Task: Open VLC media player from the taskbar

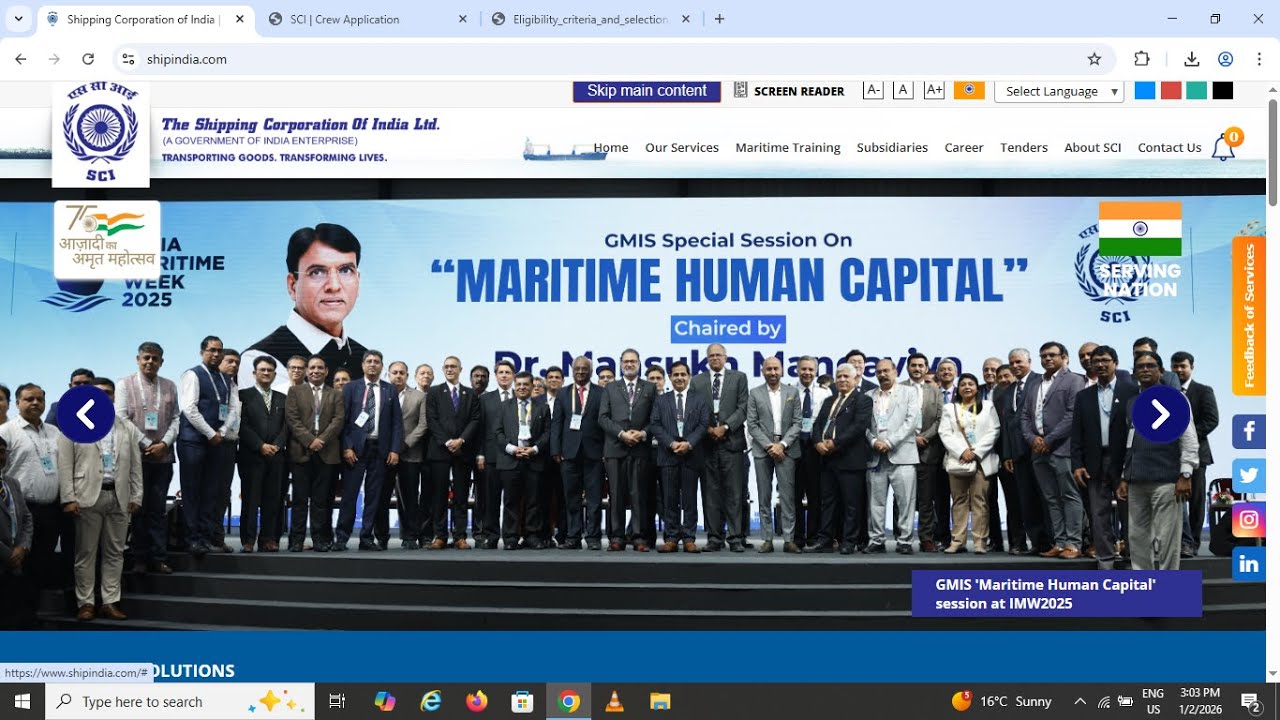Action: click(x=615, y=701)
